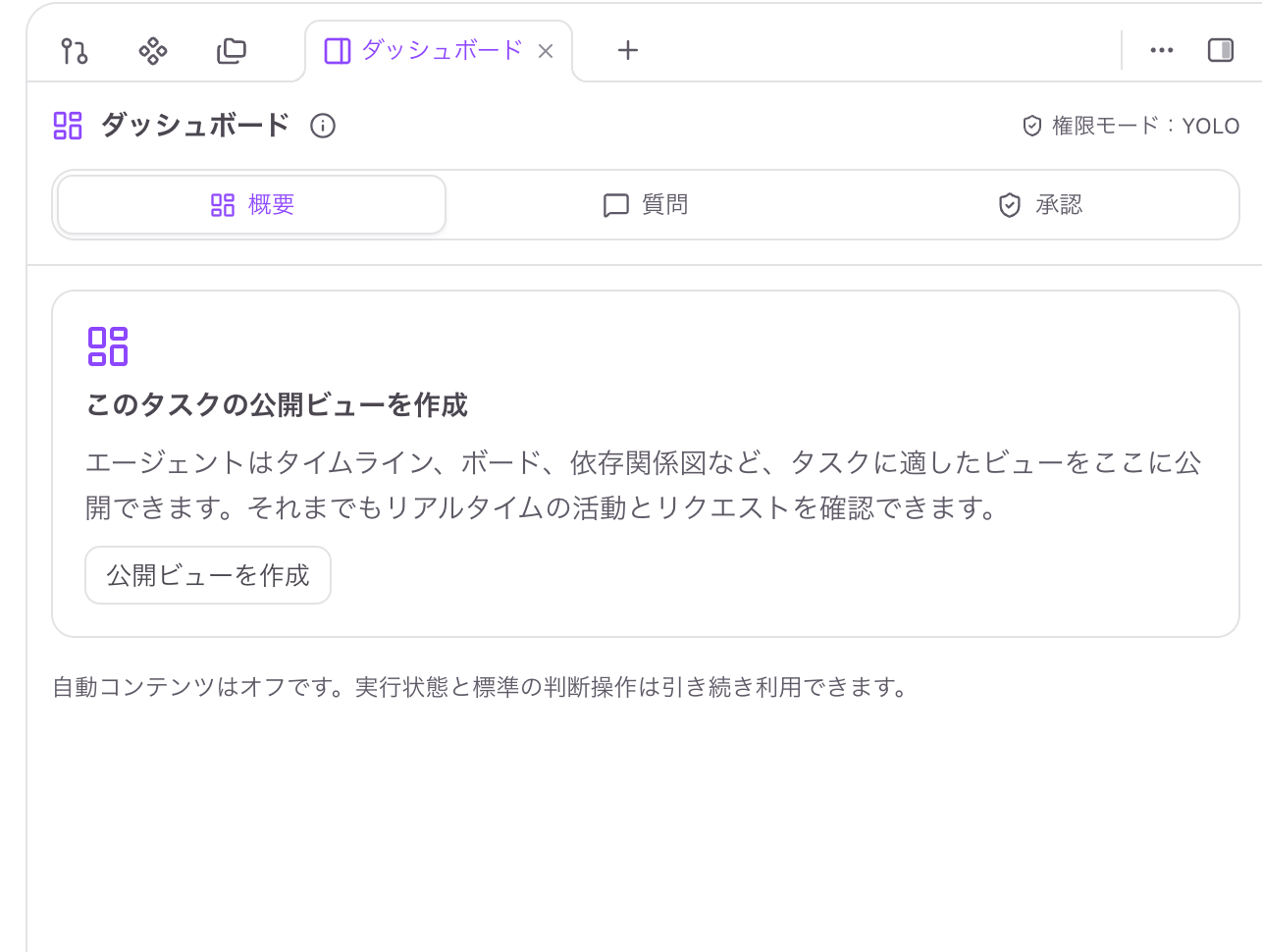
Task: Click the このタスクの公開ビューを作成 heading
Action: tap(277, 405)
